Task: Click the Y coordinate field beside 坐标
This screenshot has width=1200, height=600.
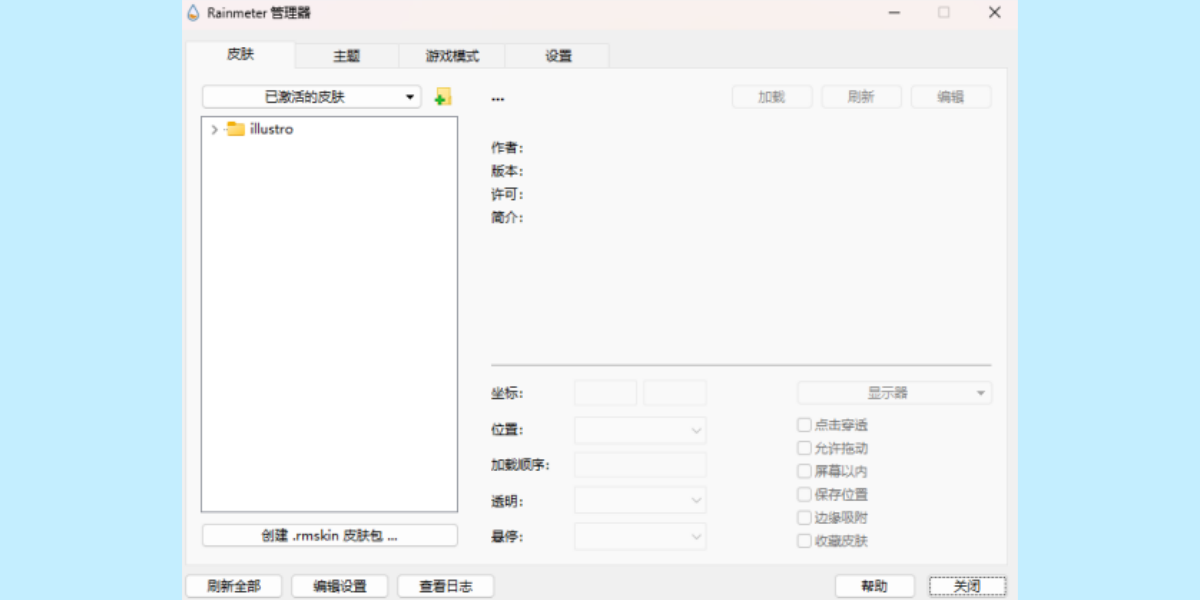Action: pos(675,393)
